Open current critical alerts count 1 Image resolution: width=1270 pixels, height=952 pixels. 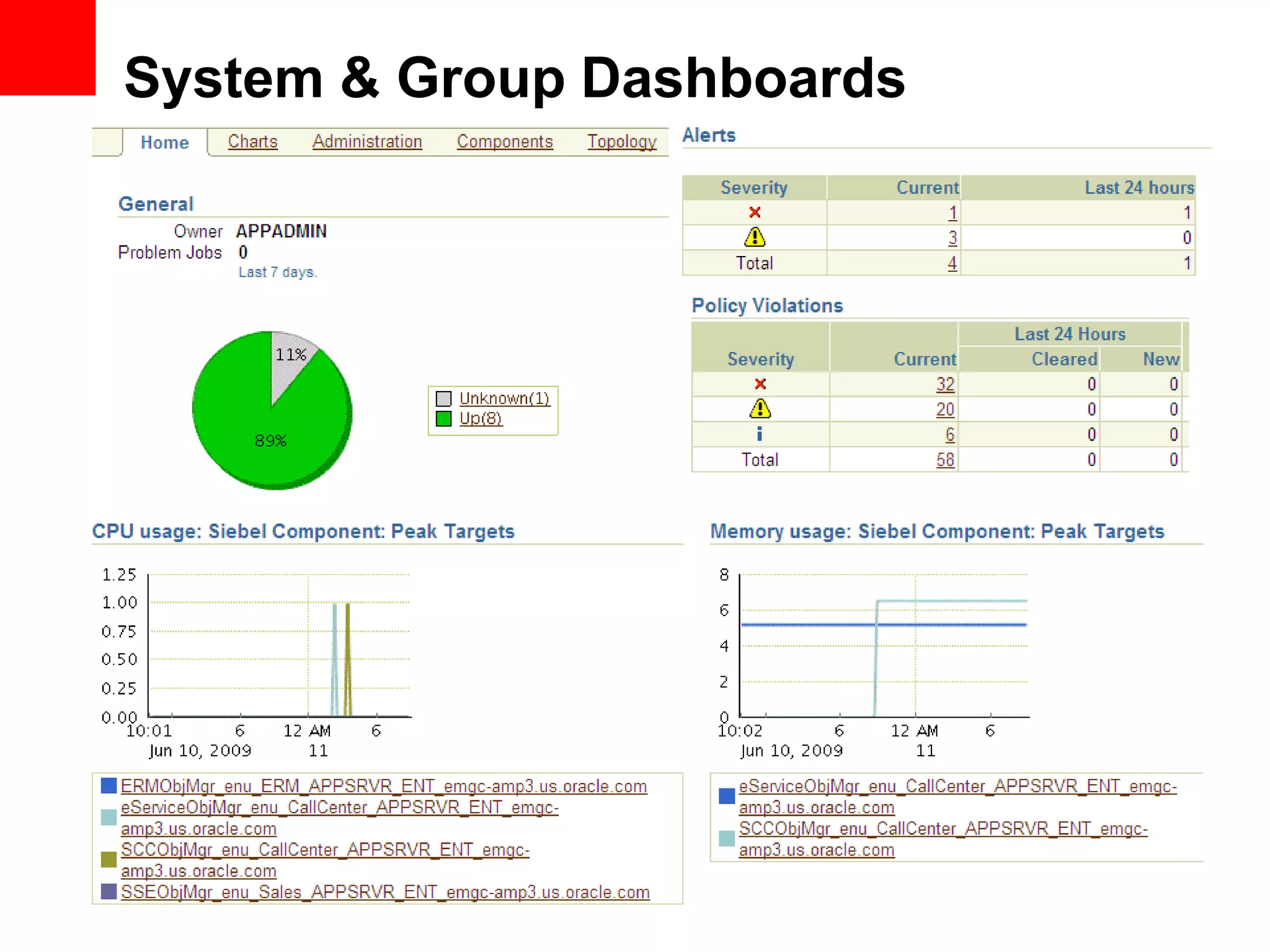952,213
